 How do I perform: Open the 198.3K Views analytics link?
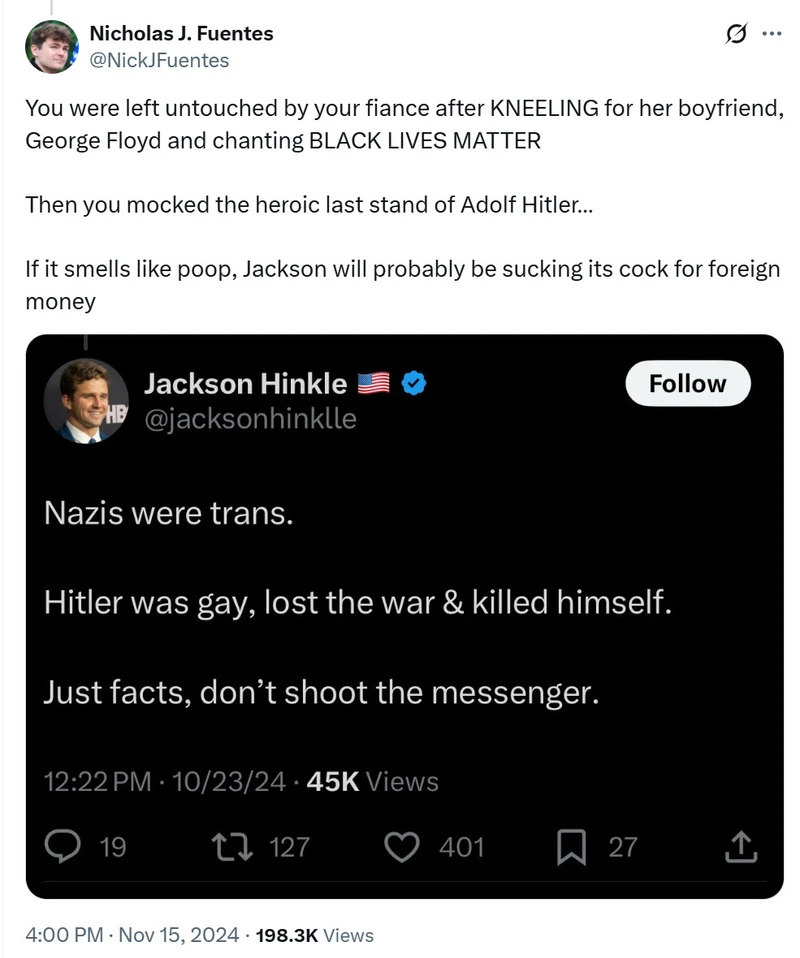click(290, 935)
